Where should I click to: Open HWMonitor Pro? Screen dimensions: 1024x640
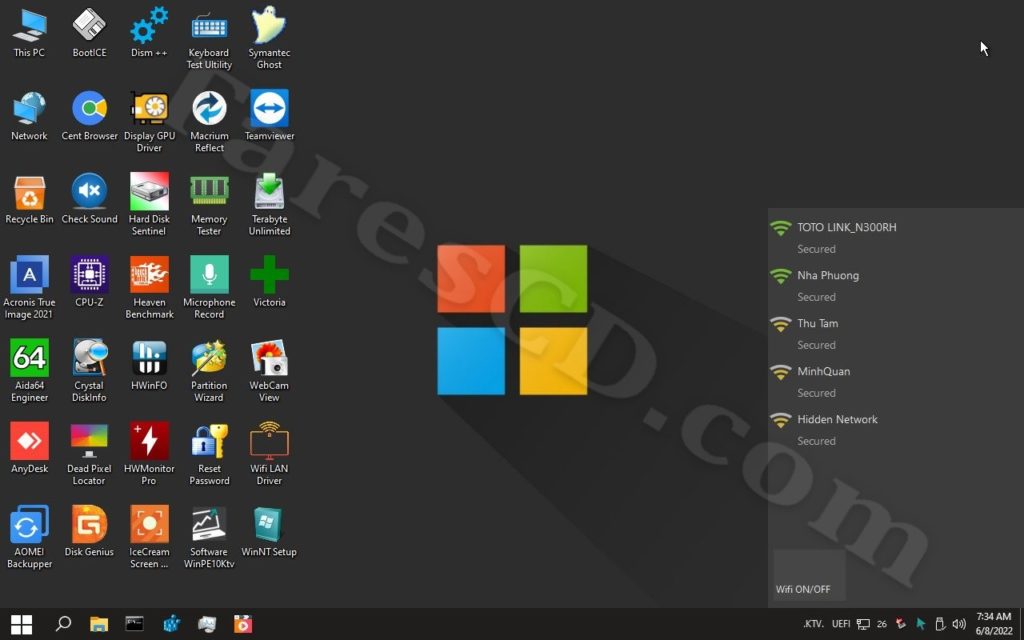149,454
